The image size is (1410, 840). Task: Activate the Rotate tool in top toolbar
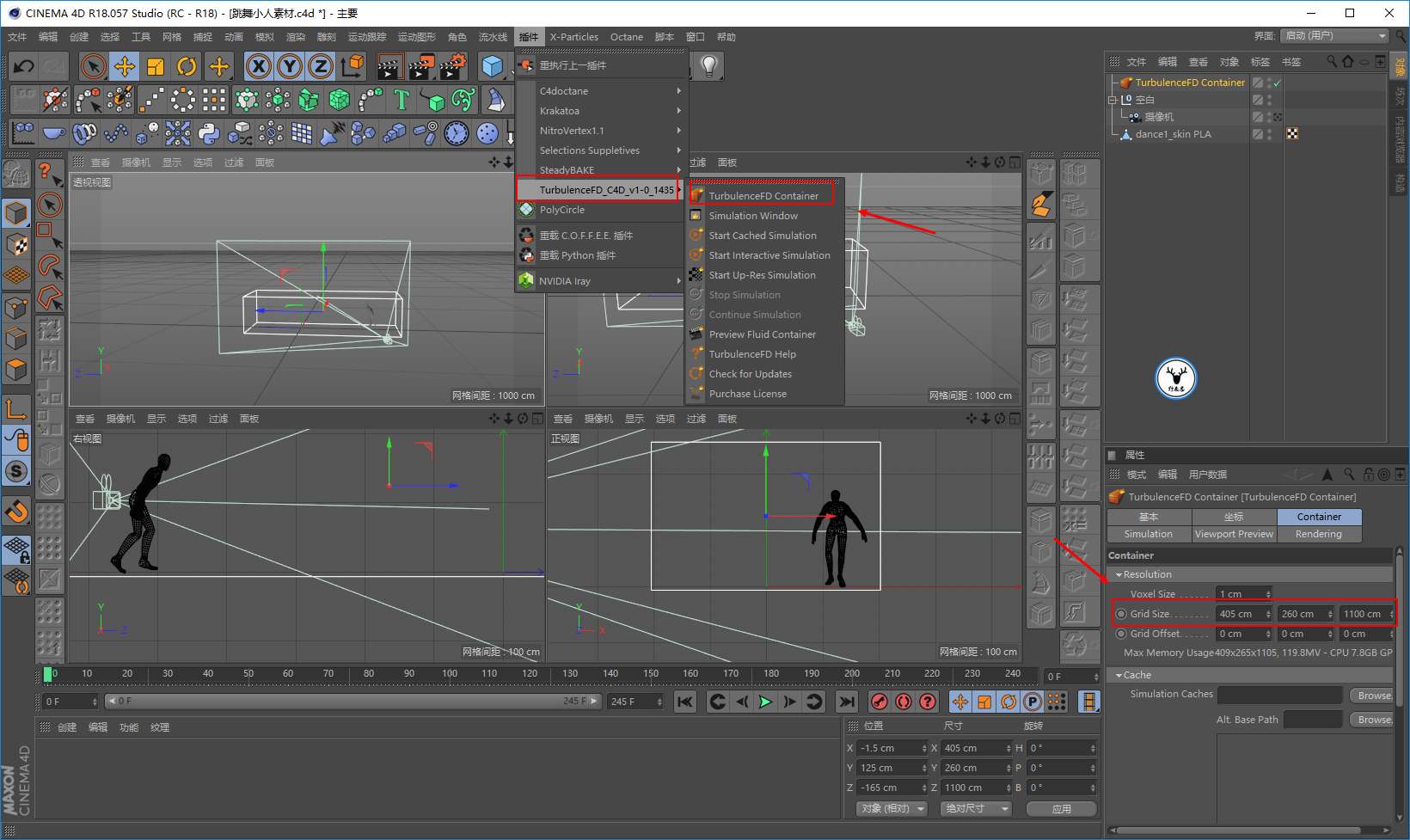point(187,66)
